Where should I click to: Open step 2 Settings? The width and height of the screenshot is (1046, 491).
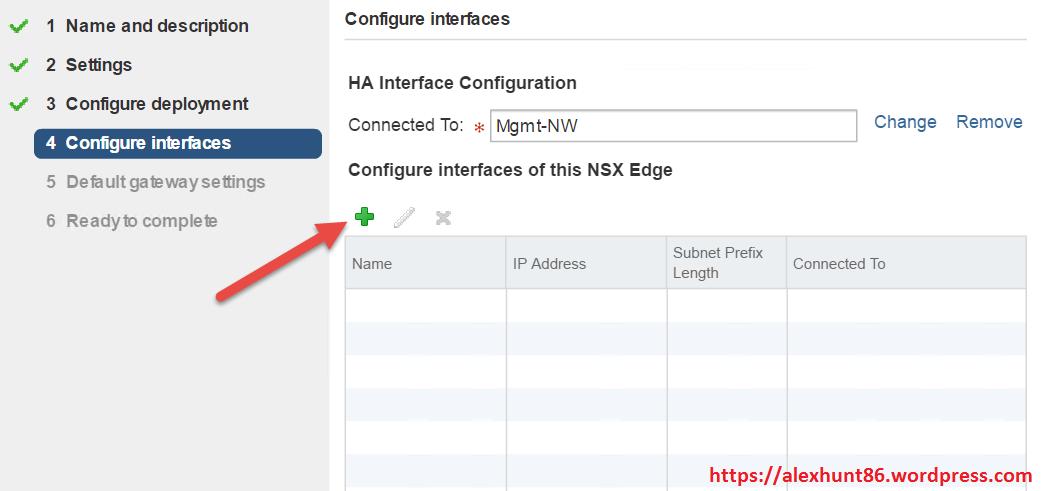click(x=98, y=65)
